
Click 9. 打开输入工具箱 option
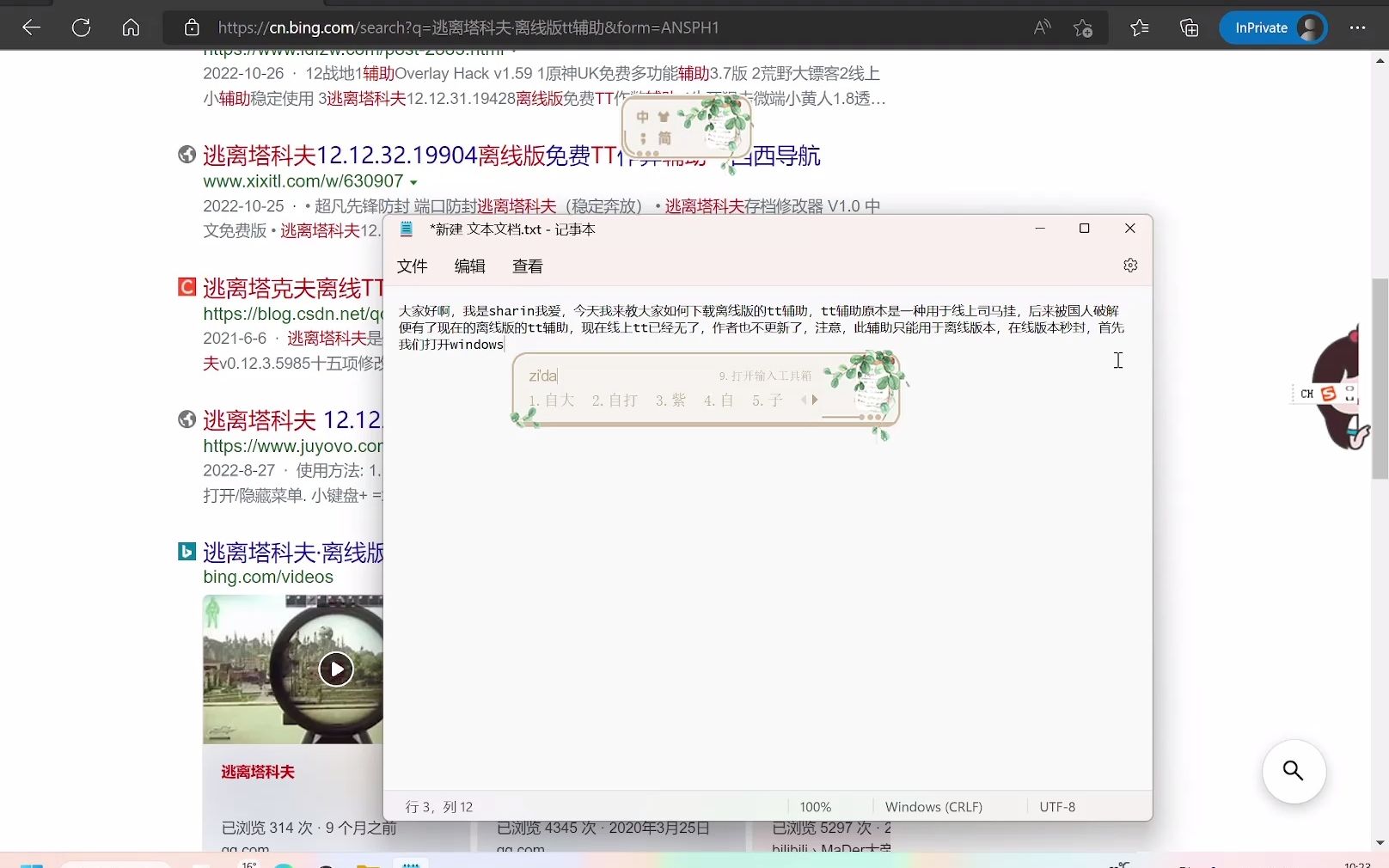click(765, 376)
